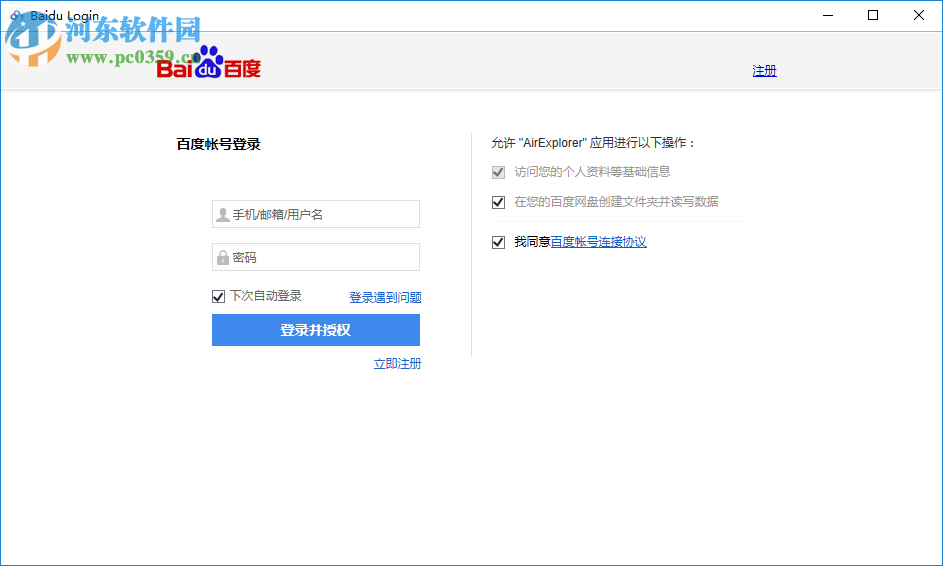Click the 百度帐号登录 heading text
The image size is (943, 566).
point(218,144)
